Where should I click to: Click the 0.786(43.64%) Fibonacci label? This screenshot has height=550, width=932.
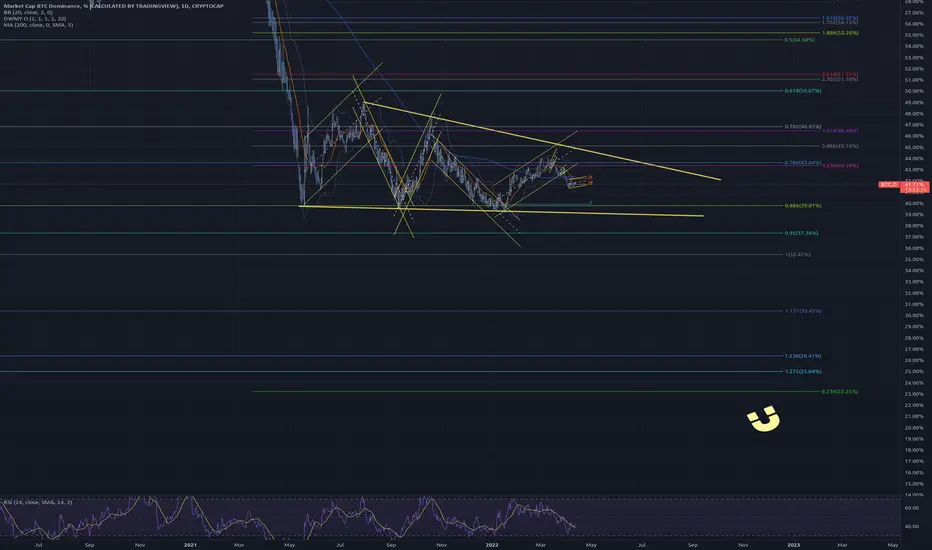tap(802, 163)
